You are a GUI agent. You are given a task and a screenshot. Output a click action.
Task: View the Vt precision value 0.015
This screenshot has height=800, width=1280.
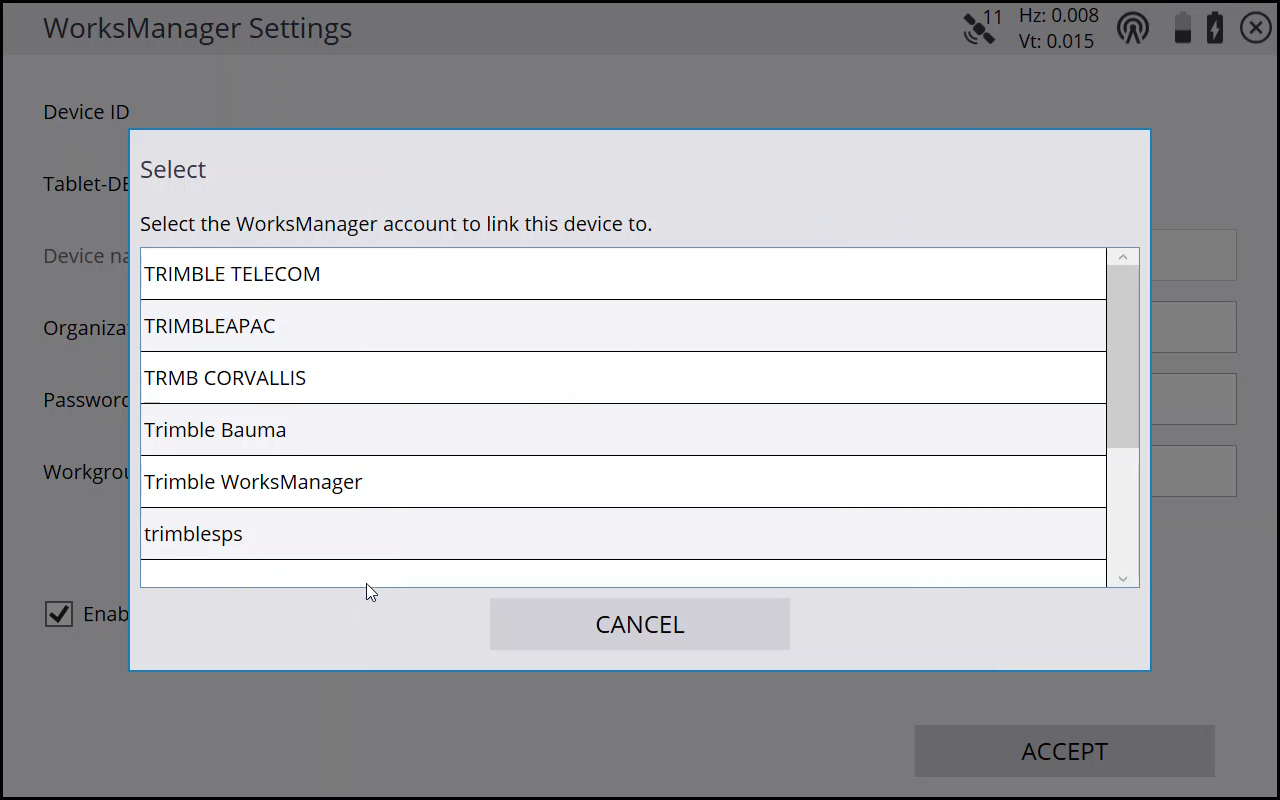tap(1056, 41)
